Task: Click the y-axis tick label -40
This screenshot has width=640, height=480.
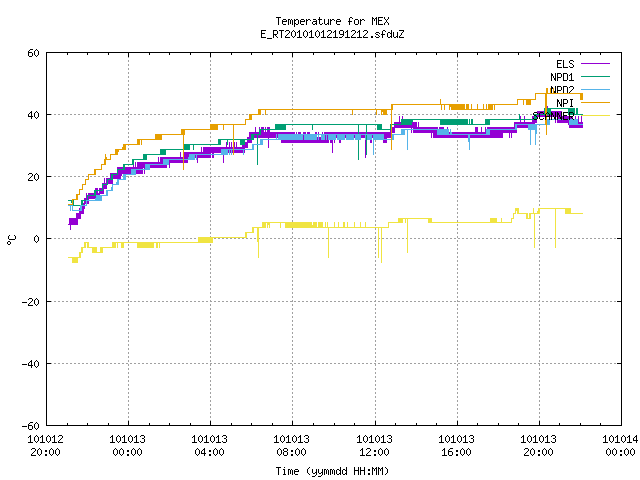Action: click(31, 364)
